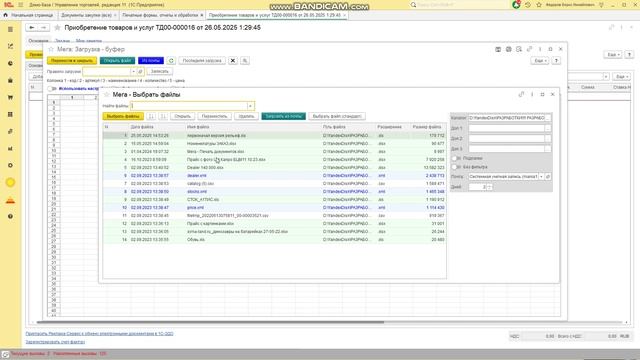Adjust Дней value with stepper arrows
640x360 pixels.
pos(489,187)
